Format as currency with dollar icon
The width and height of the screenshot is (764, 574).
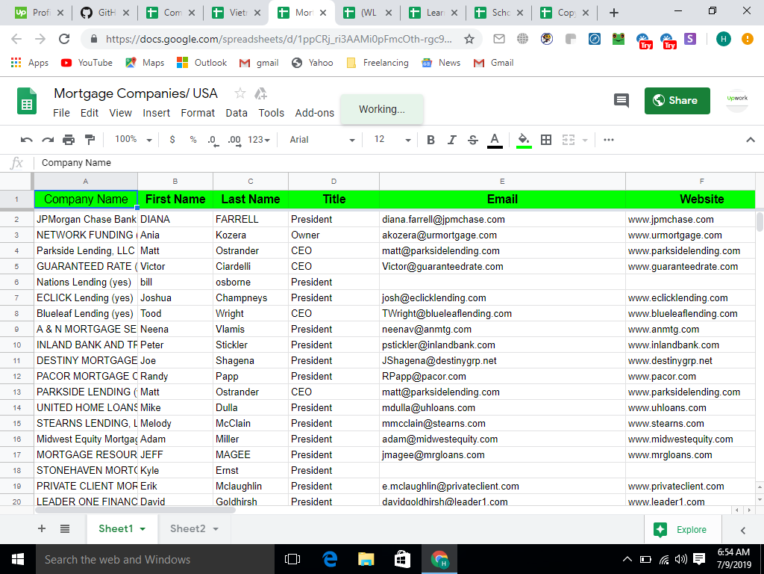click(x=172, y=140)
